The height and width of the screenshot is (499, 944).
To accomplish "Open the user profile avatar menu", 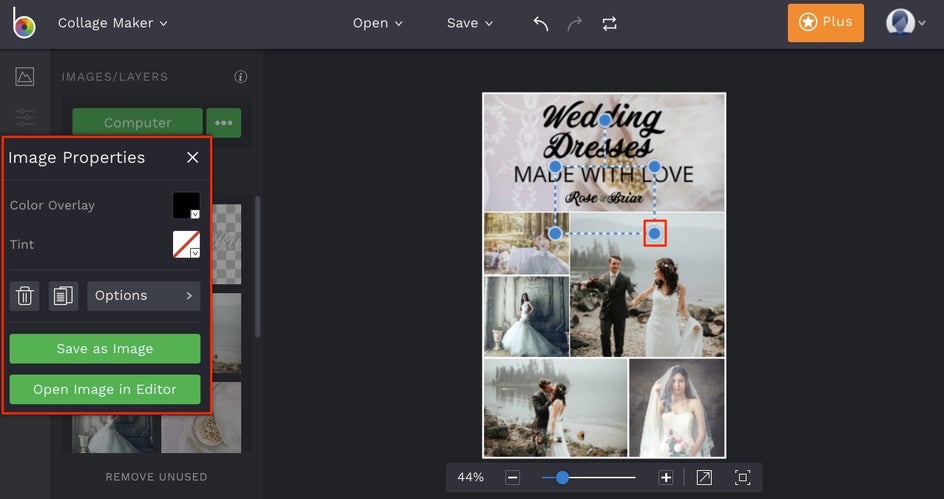I will (x=905, y=23).
